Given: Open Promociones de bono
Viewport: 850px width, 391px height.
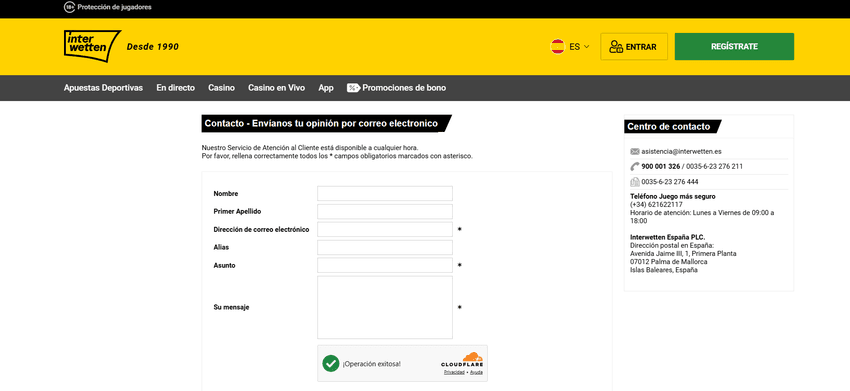Looking at the screenshot, I should tap(404, 88).
